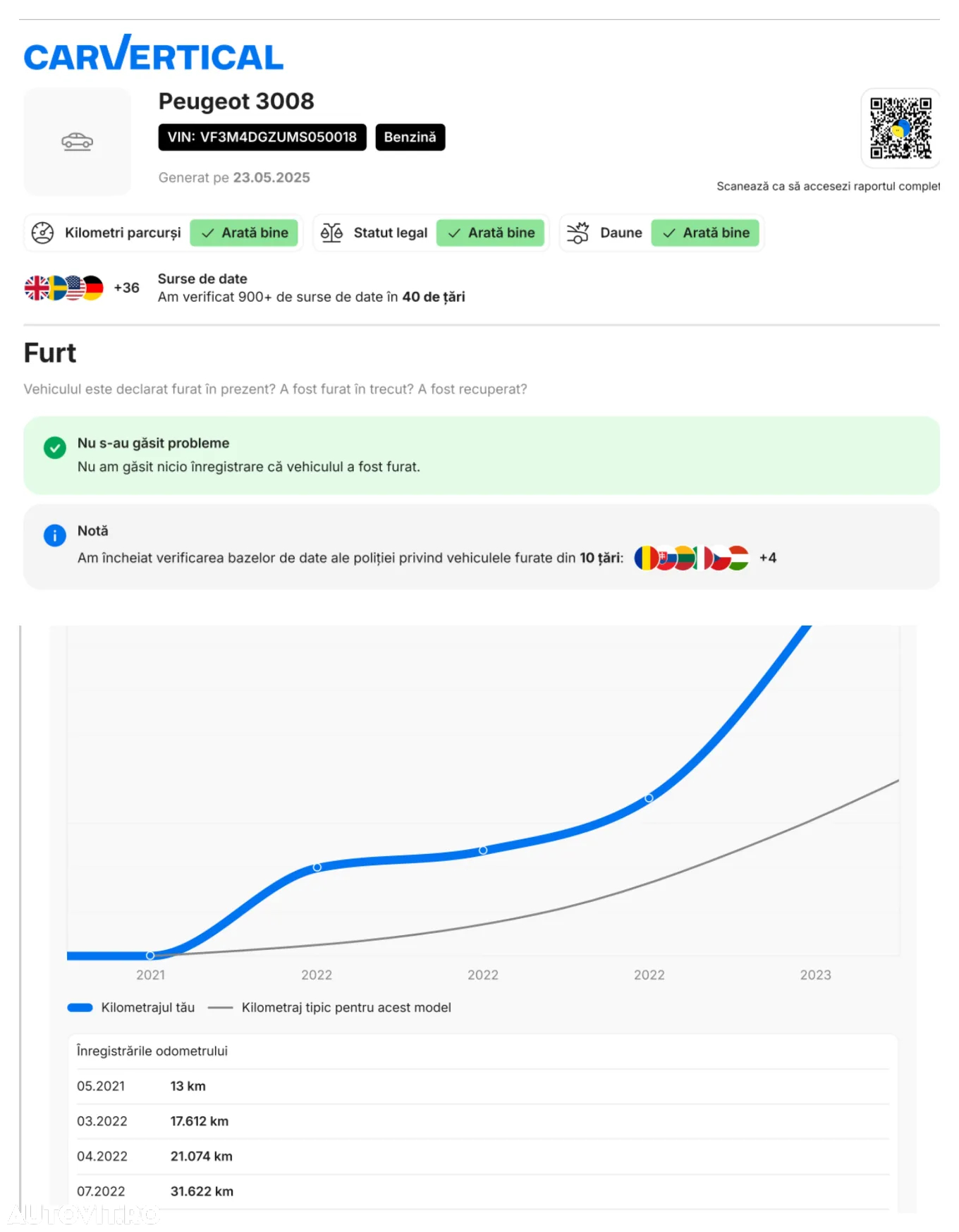This screenshot has width=959, height=1232.
Task: Click the scales icon next to Statut legal
Action: click(x=331, y=233)
